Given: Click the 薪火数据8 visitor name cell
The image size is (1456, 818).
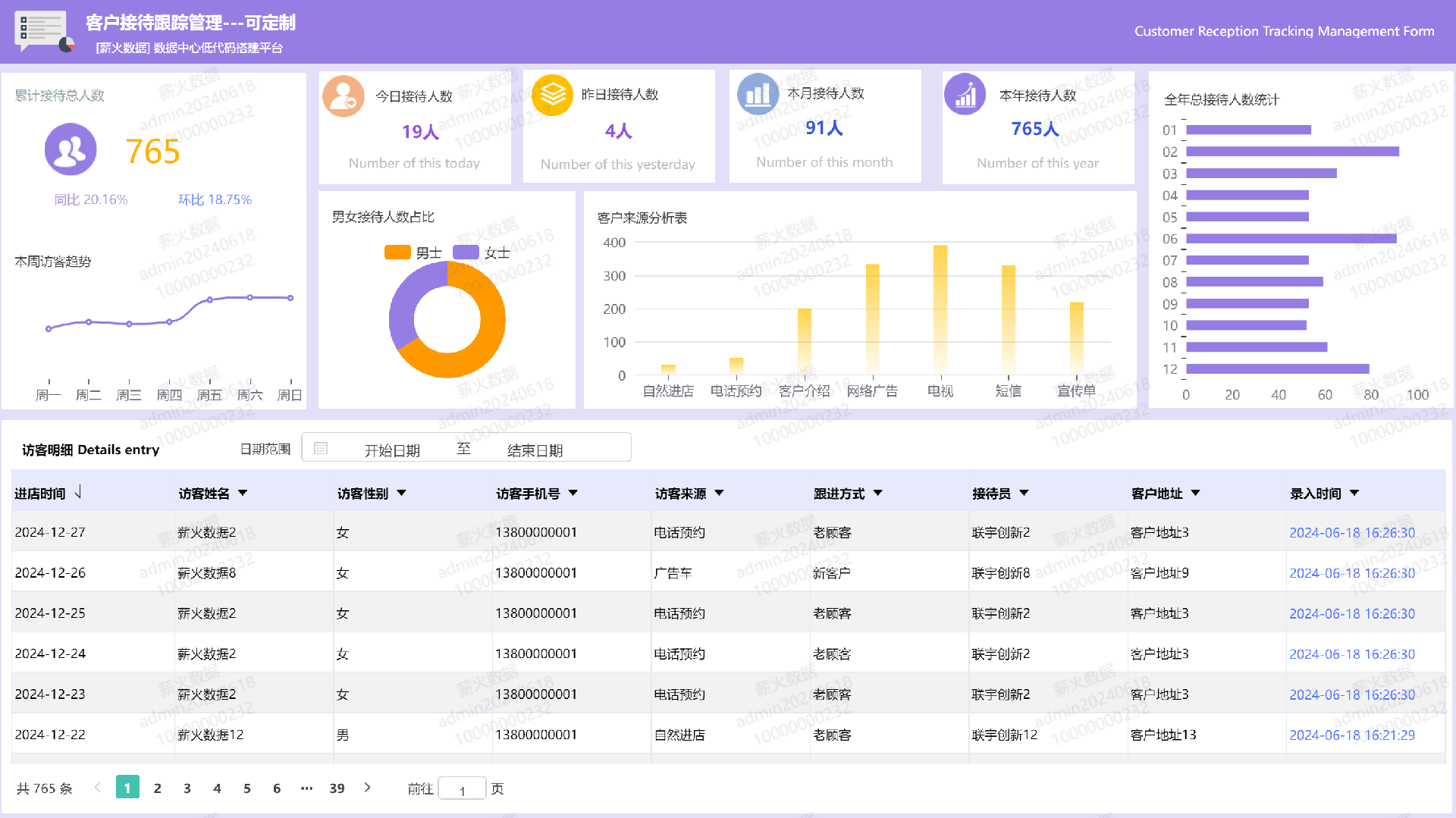Looking at the screenshot, I should click(207, 573).
